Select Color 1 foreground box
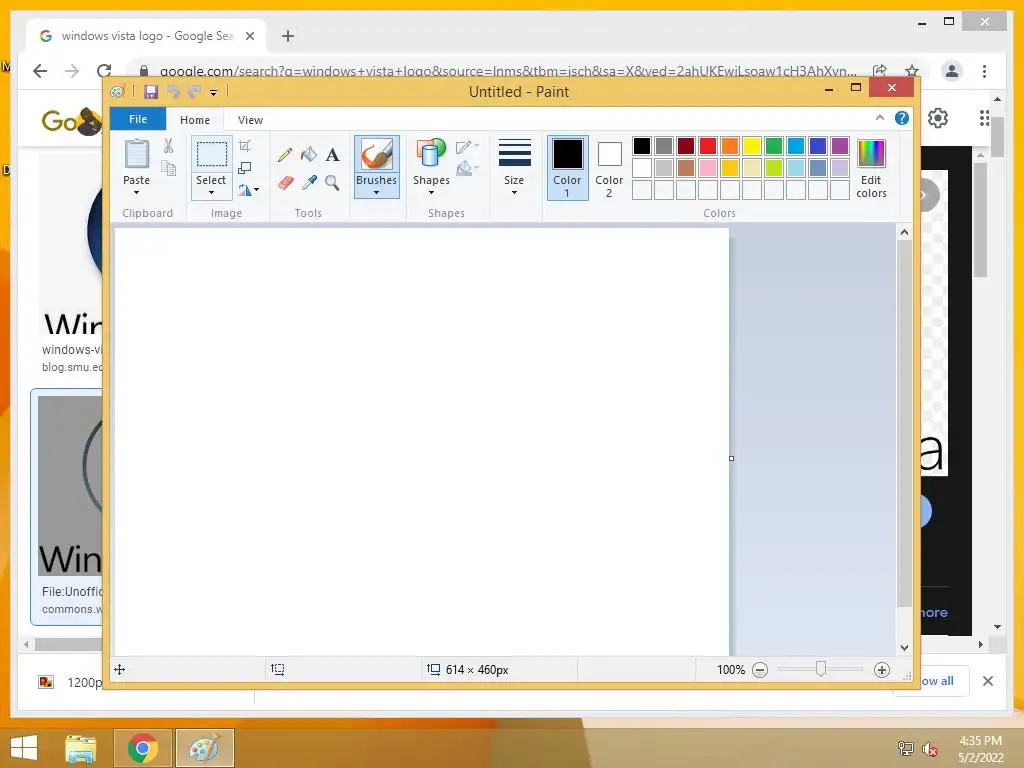Viewport: 1024px width, 768px height. [x=568, y=168]
